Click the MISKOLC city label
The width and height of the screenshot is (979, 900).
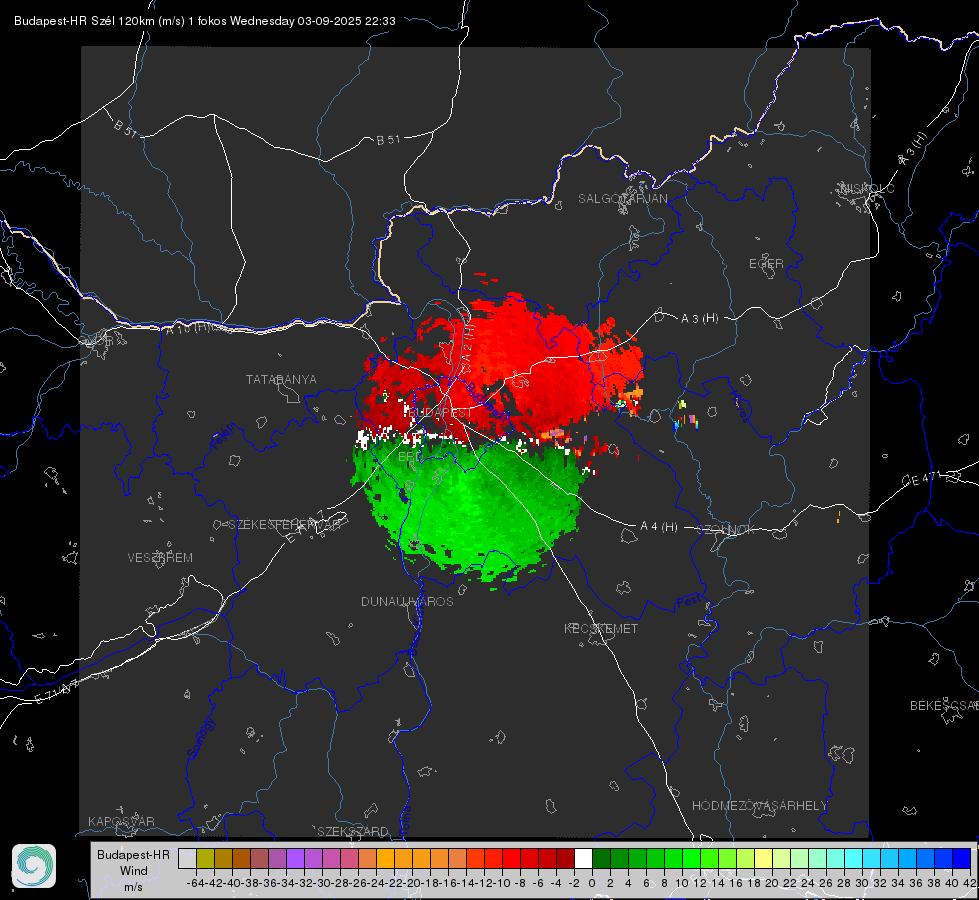[x=867, y=188]
